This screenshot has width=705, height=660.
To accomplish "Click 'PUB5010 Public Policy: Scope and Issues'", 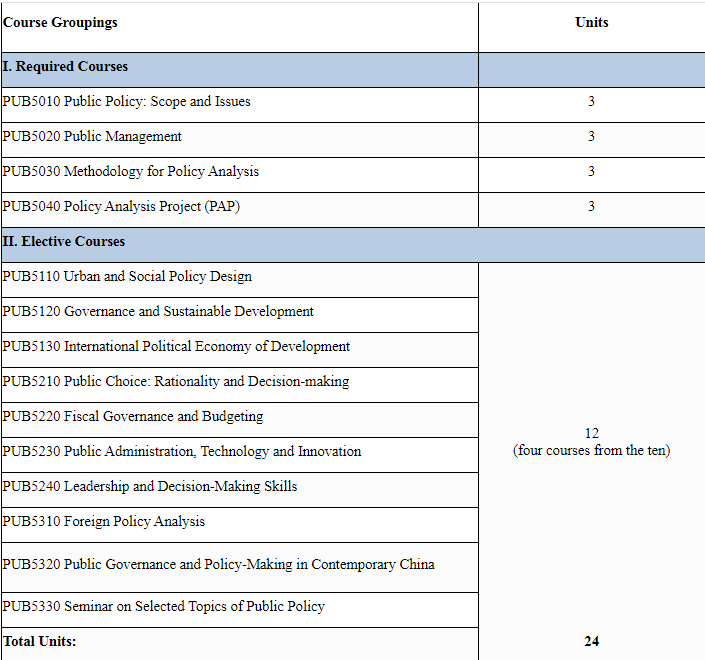I will [x=126, y=102].
